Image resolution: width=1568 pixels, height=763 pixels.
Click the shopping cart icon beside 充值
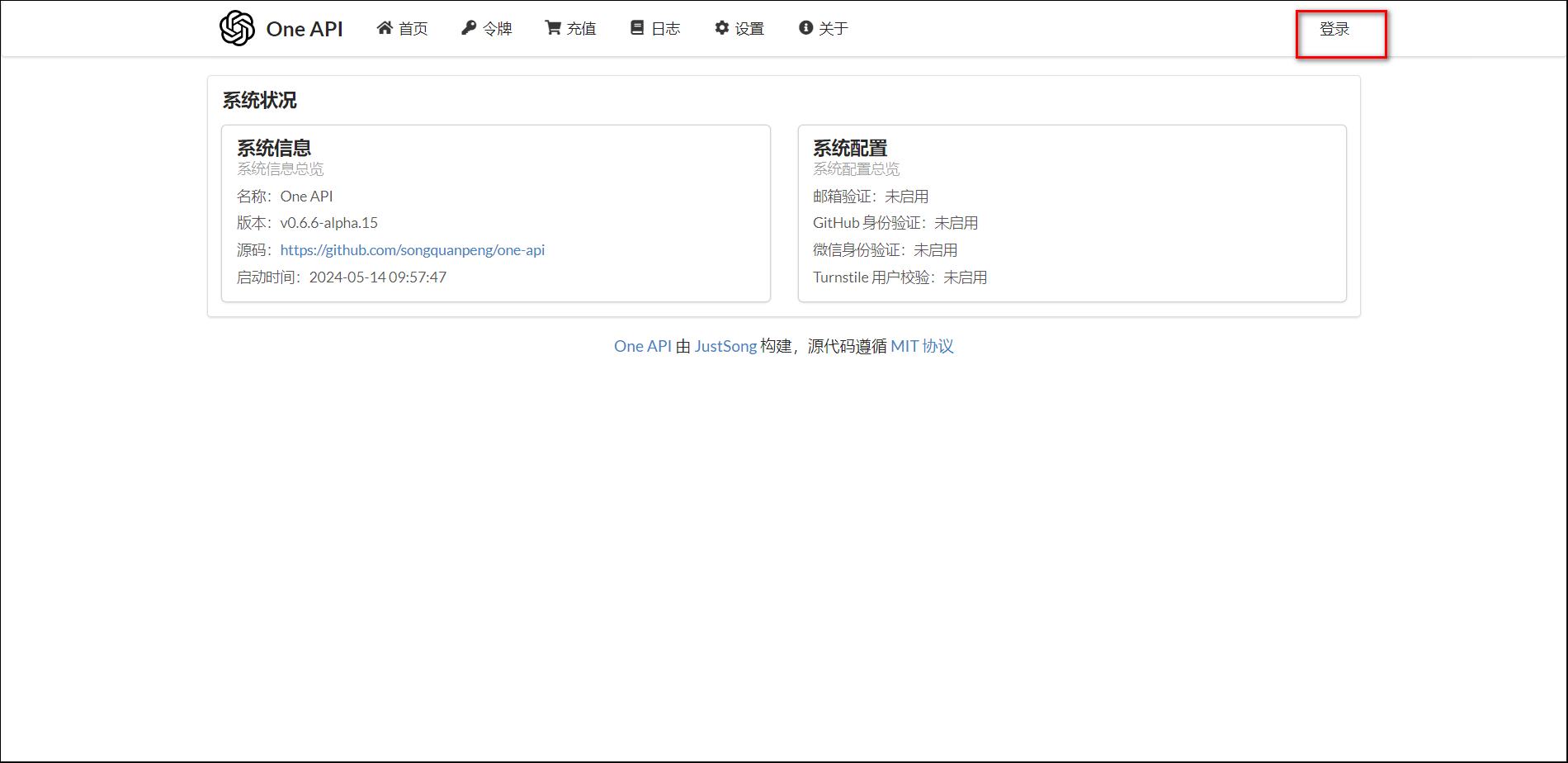[553, 28]
